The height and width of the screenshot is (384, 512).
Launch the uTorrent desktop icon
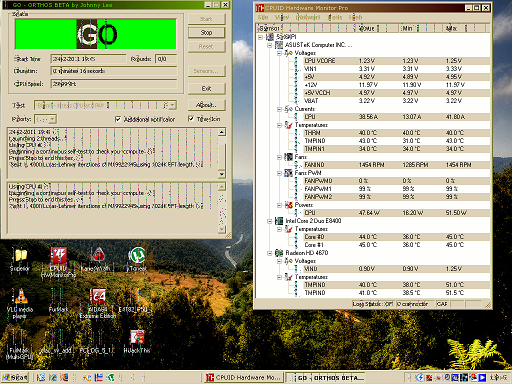pyautogui.click(x=136, y=259)
